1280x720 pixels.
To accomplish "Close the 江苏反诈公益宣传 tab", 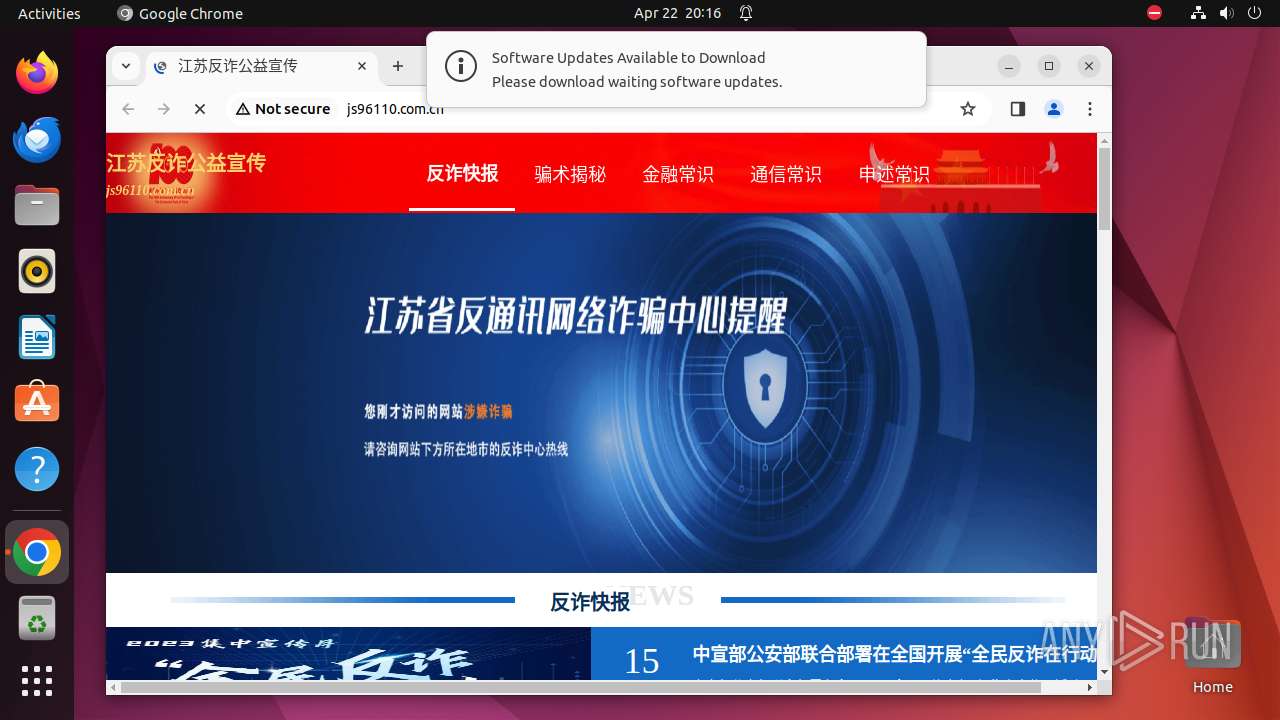I will click(x=362, y=66).
